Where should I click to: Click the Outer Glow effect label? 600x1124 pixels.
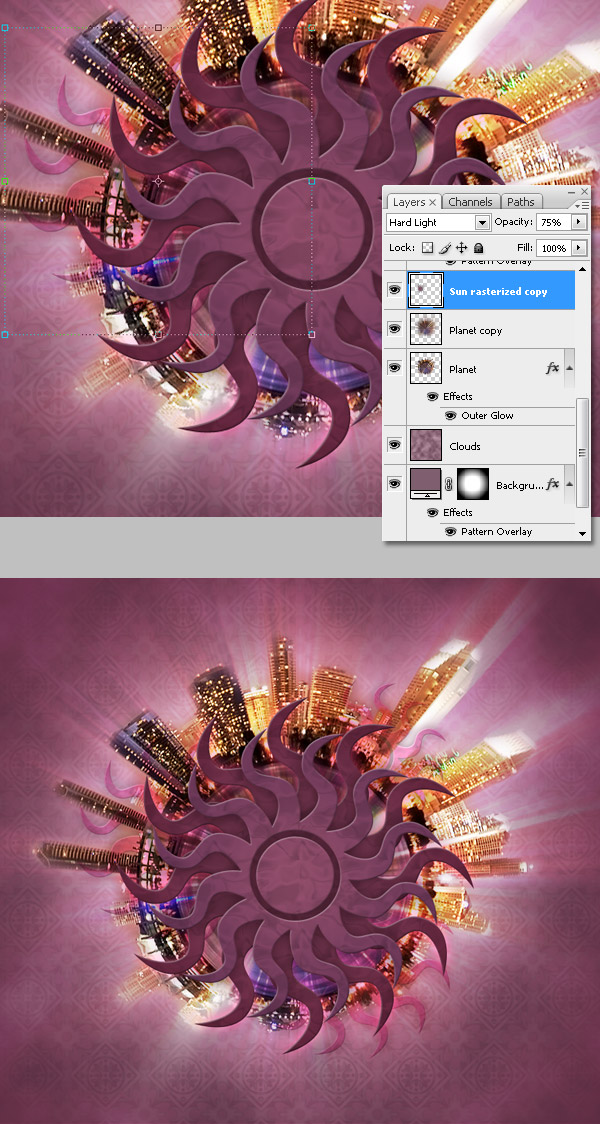487,416
